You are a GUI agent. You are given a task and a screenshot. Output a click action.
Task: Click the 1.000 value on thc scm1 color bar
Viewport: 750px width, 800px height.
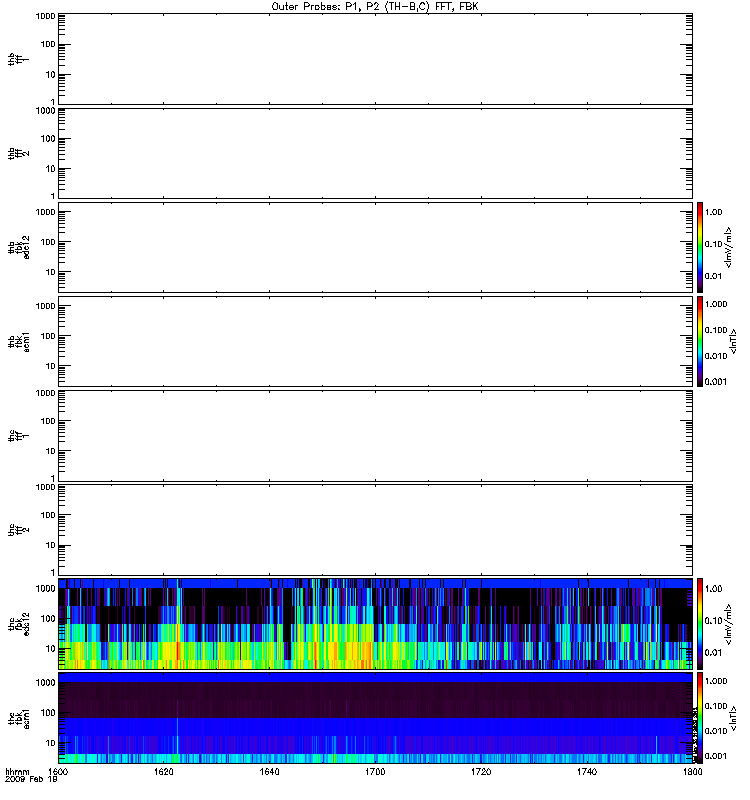click(716, 681)
